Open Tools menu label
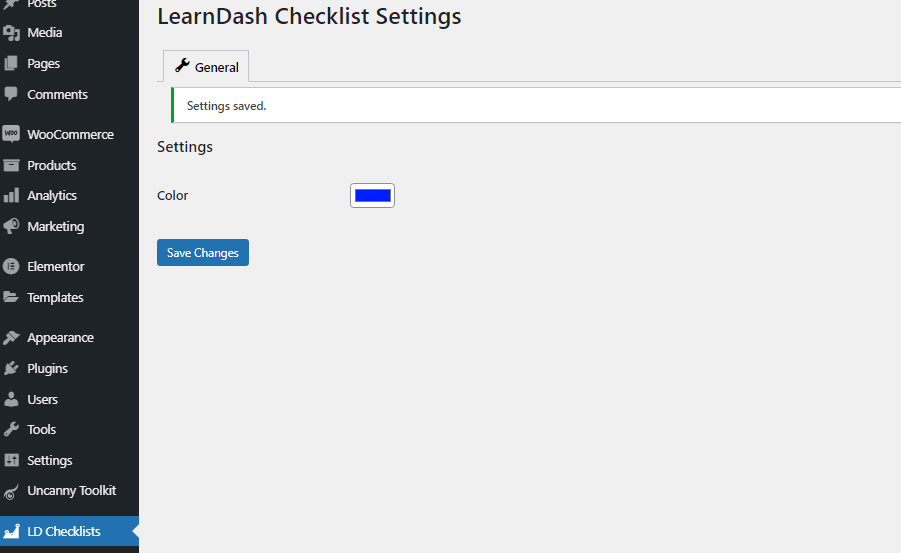The image size is (901, 553). [x=42, y=429]
